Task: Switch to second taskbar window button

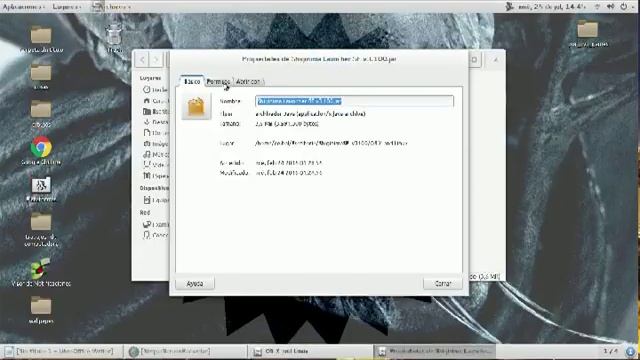Action: click(186, 351)
